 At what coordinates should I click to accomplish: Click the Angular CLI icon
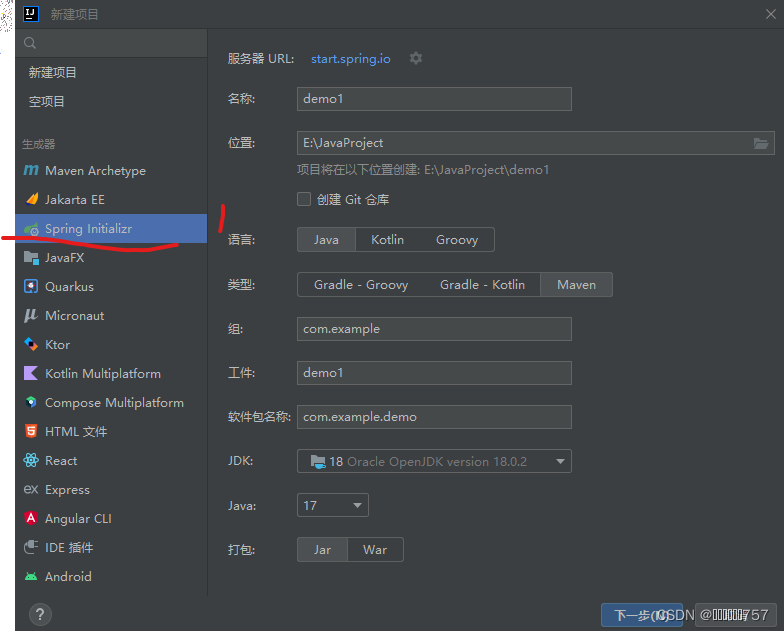31,518
